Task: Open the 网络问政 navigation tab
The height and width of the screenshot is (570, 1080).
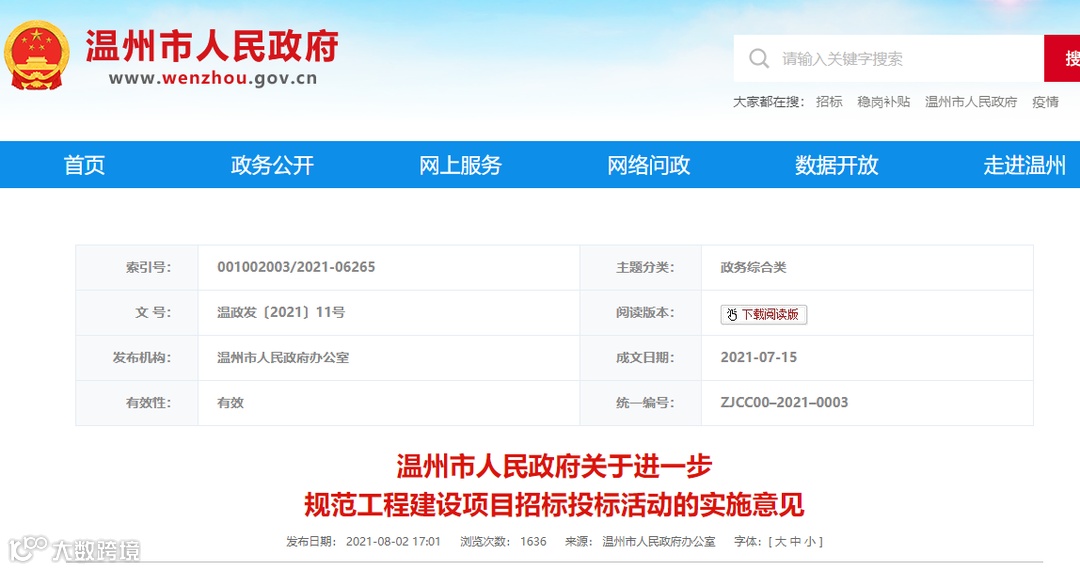Action: [x=648, y=165]
